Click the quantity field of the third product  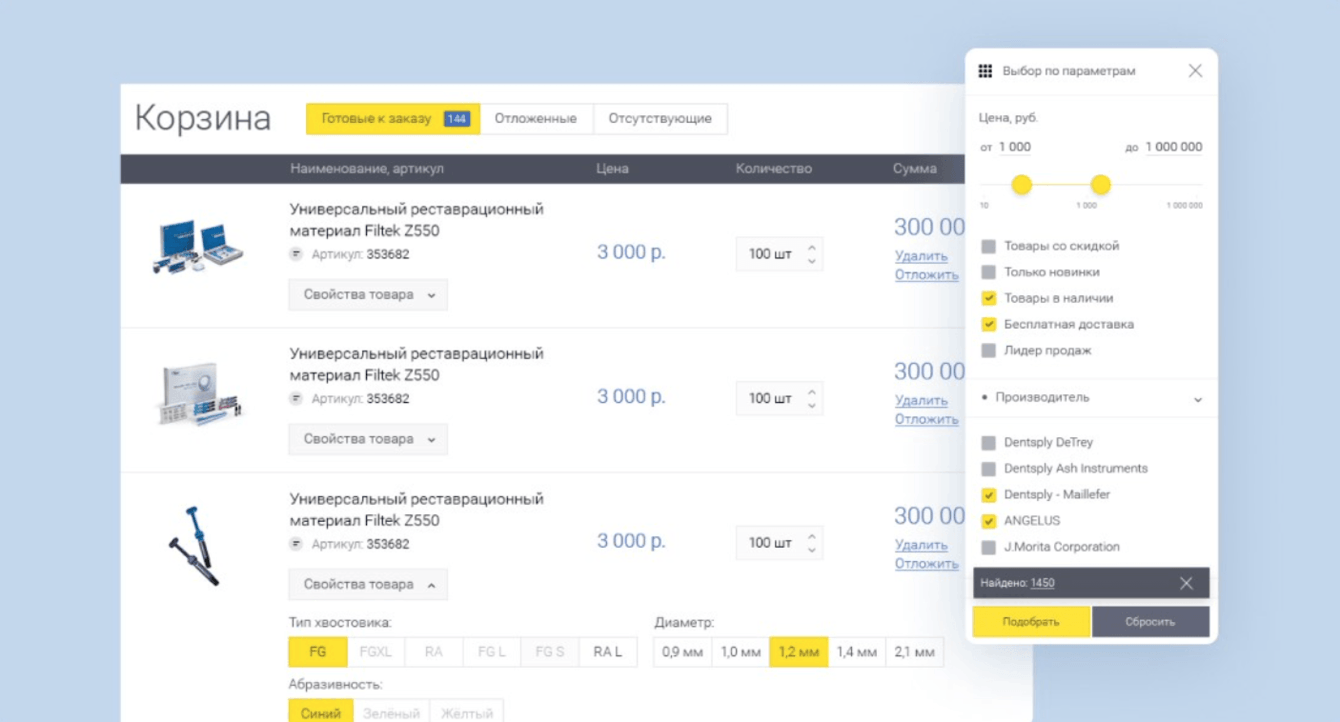coord(779,543)
